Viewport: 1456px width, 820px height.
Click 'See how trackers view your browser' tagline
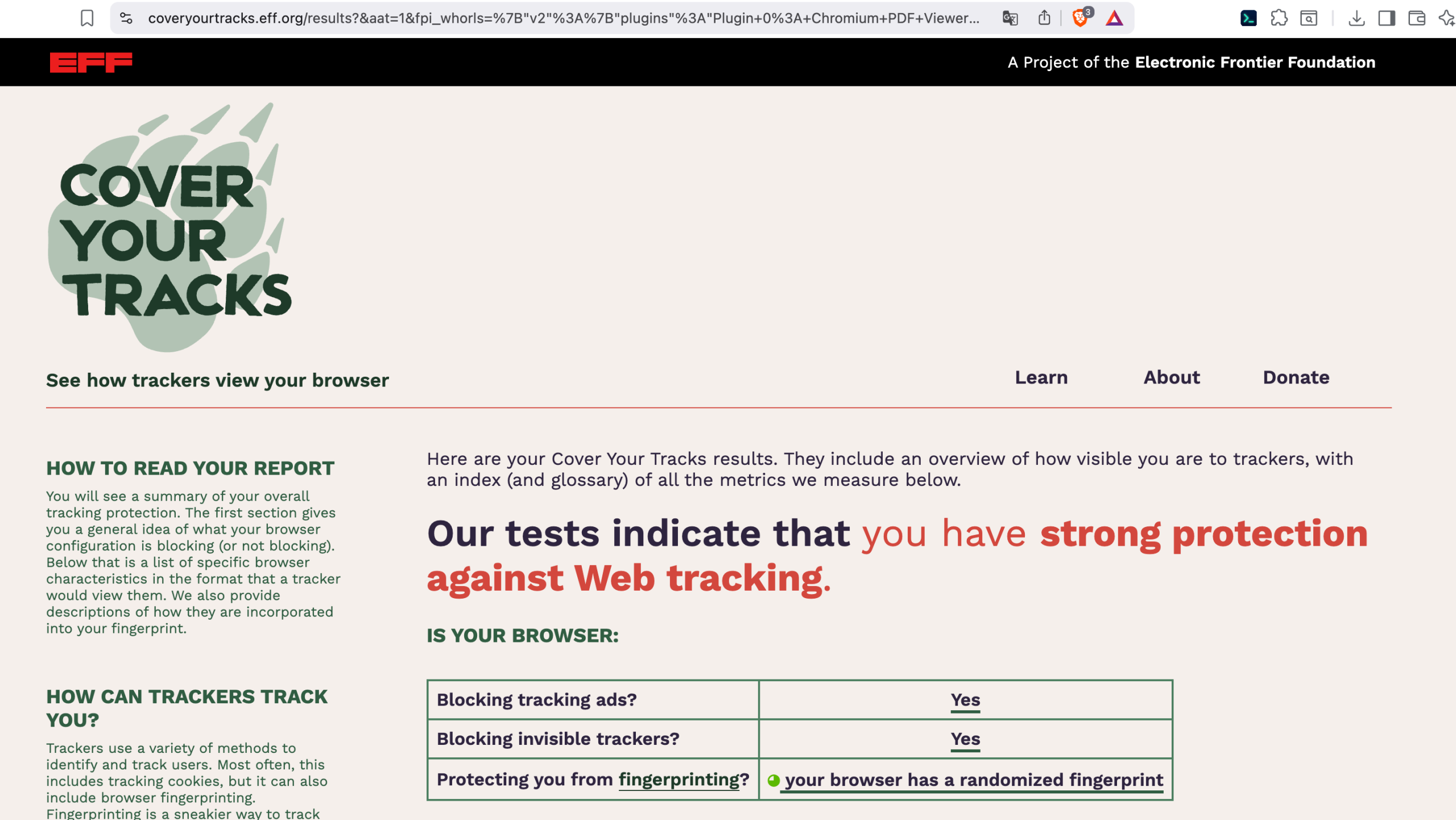click(217, 380)
